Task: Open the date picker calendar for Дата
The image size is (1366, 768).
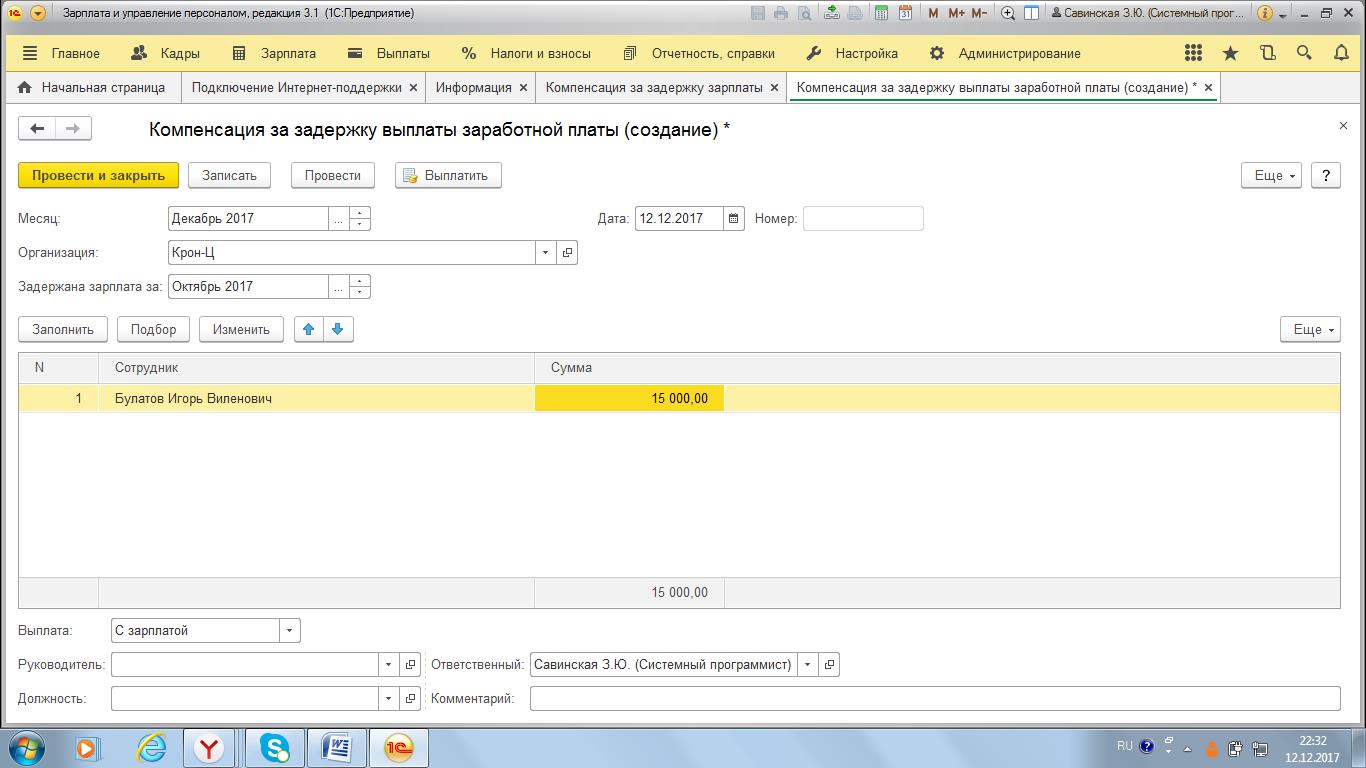Action: click(x=734, y=219)
